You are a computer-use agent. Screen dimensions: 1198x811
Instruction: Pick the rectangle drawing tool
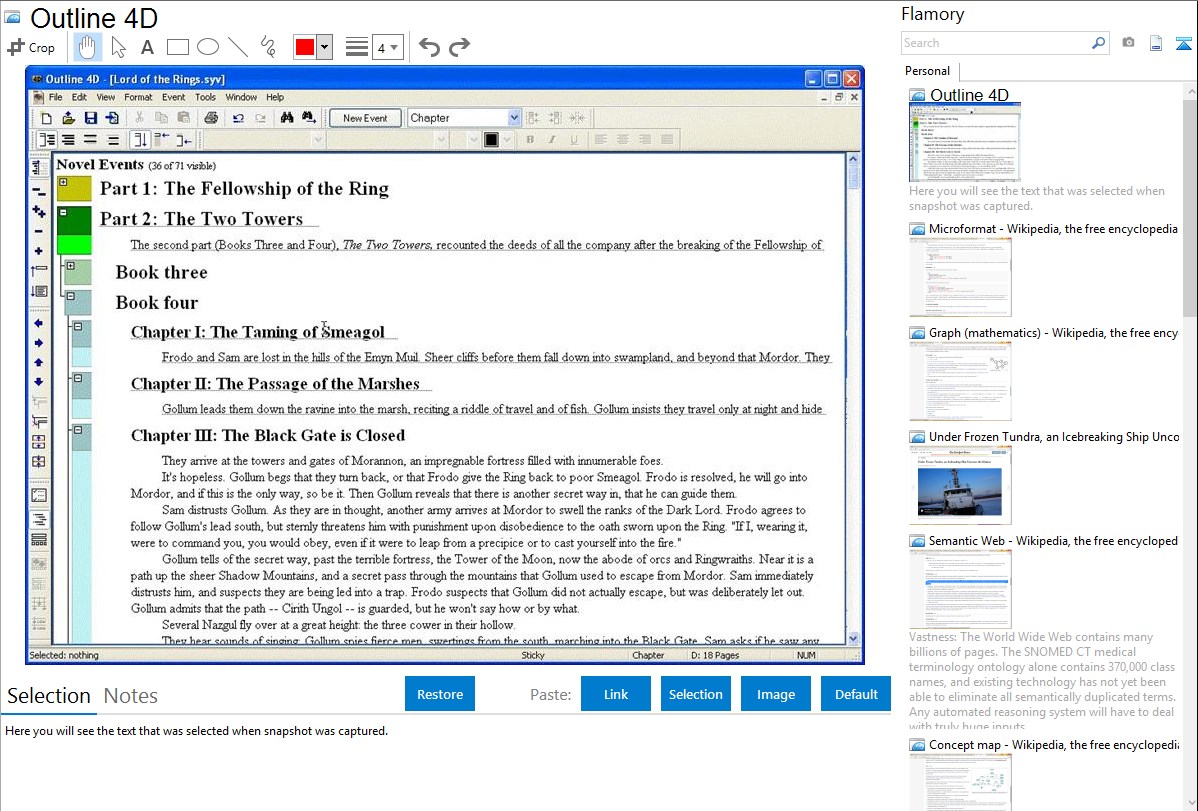click(x=177, y=47)
